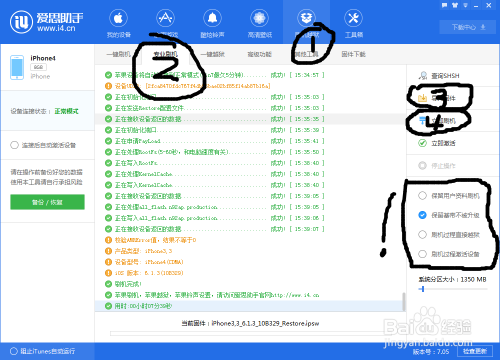Click the 立即激活 green check icon

pos(423,143)
